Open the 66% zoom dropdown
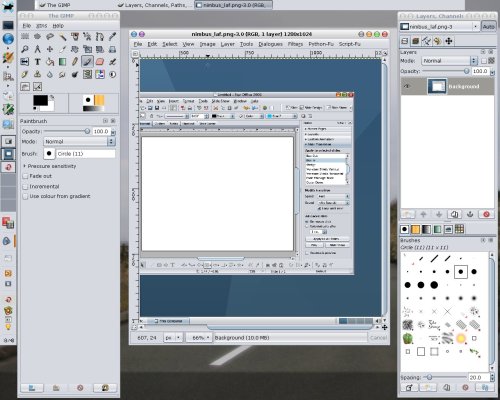The image size is (500, 400). pyautogui.click(x=199, y=338)
